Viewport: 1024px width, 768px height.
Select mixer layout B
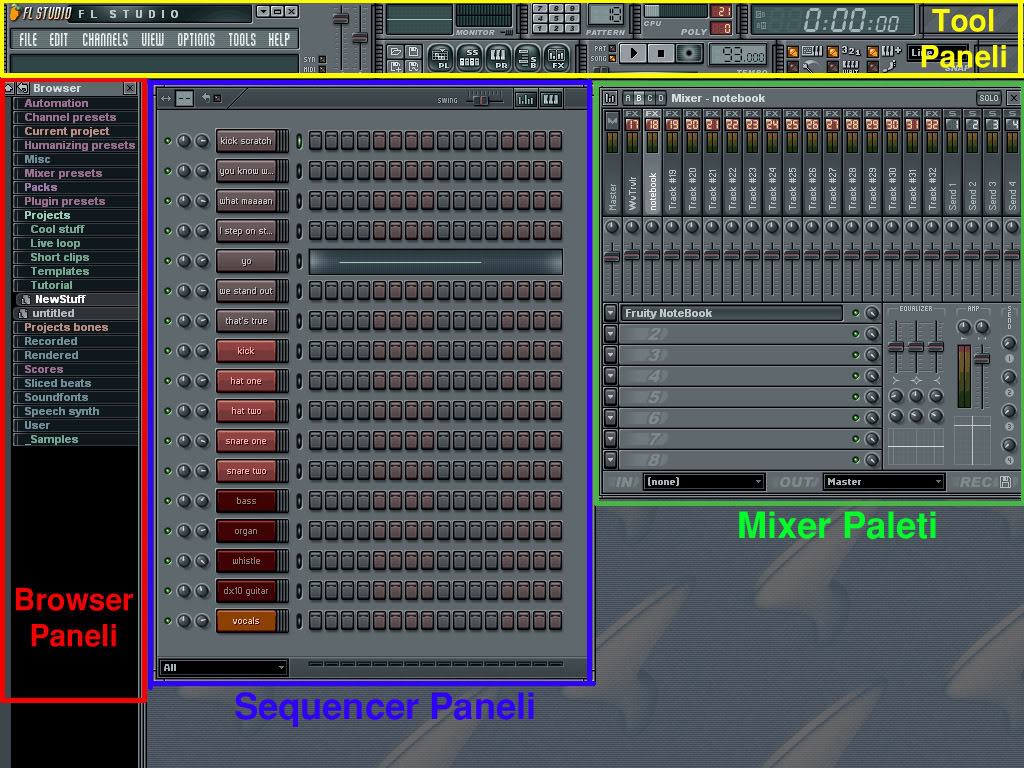click(x=639, y=98)
